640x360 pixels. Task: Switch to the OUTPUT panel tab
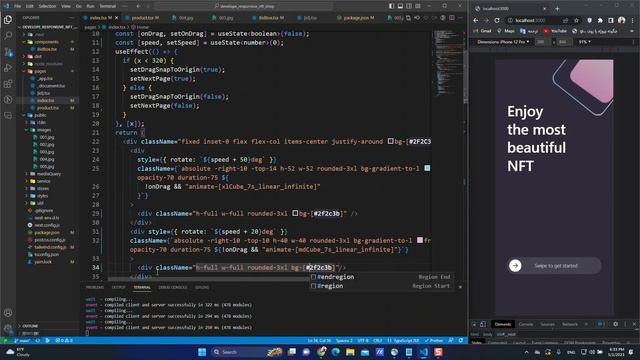point(119,287)
